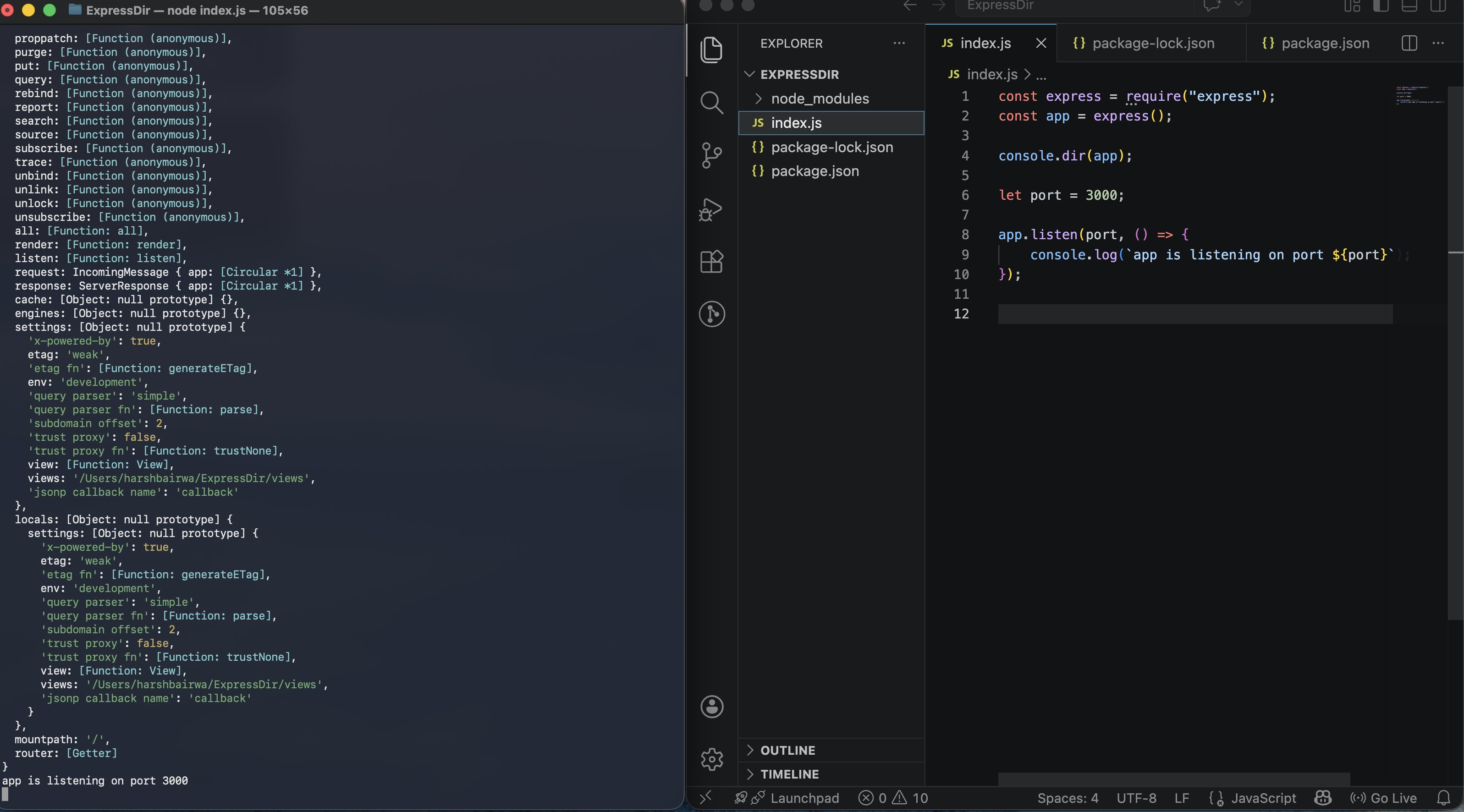Viewport: 1464px width, 812px height.
Task: Click the editor horizontal scrollbar
Action: 1173,779
